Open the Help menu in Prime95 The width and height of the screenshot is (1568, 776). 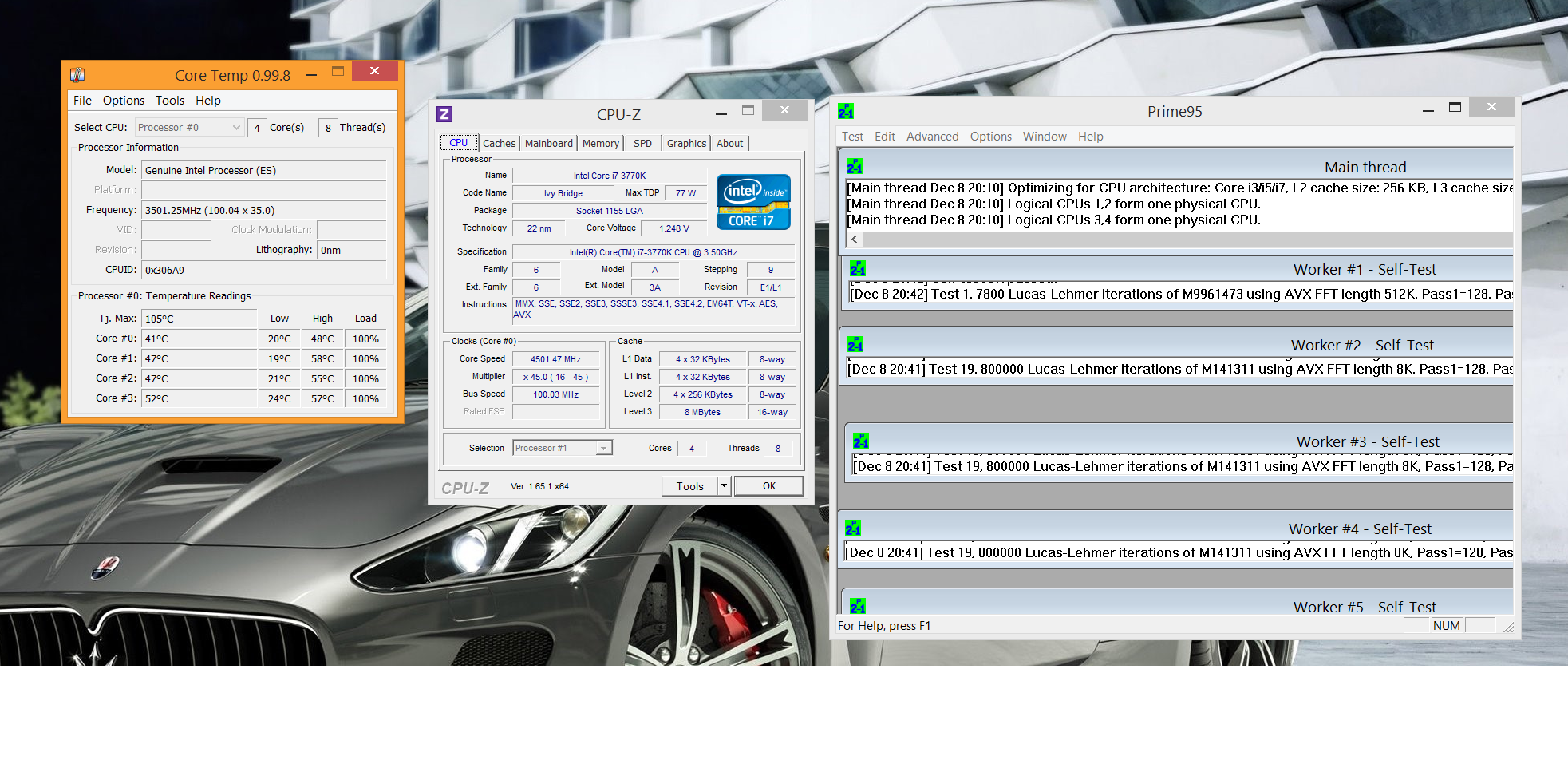click(1091, 137)
